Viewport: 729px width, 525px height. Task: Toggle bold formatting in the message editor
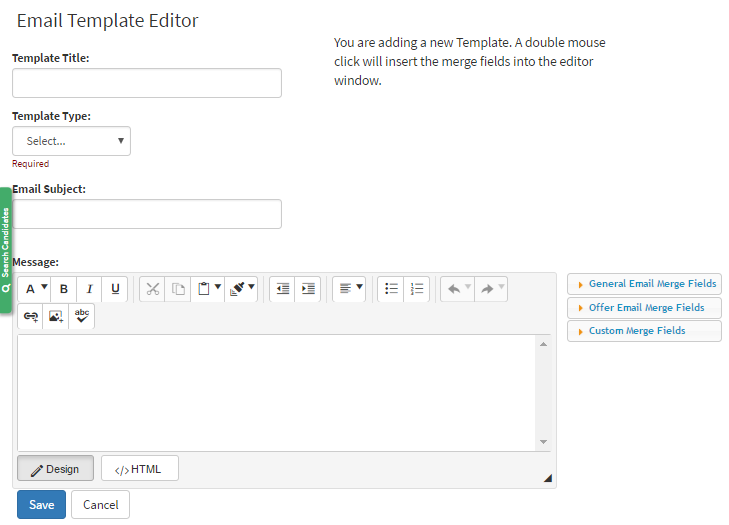tap(64, 289)
